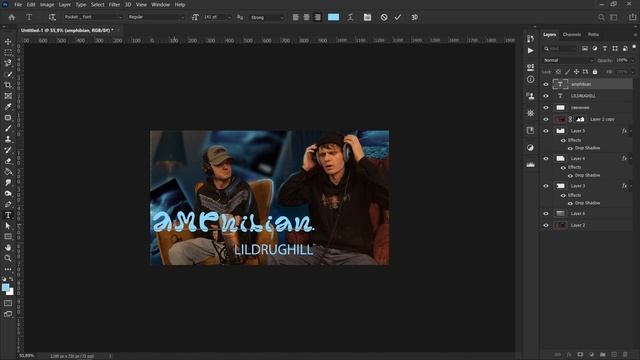Collapse Layer 5 effects with fx arrow
The image size is (640, 360).
(x=631, y=131)
